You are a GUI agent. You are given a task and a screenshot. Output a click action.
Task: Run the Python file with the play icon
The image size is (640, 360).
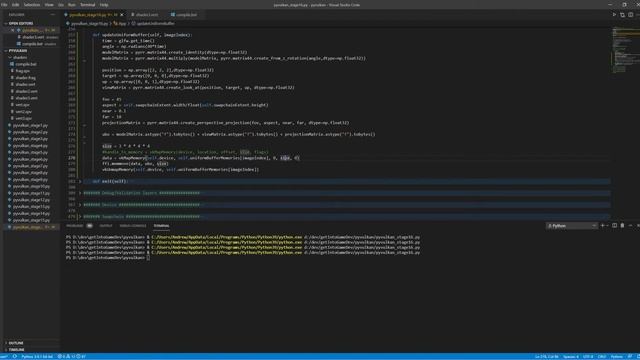[614, 15]
